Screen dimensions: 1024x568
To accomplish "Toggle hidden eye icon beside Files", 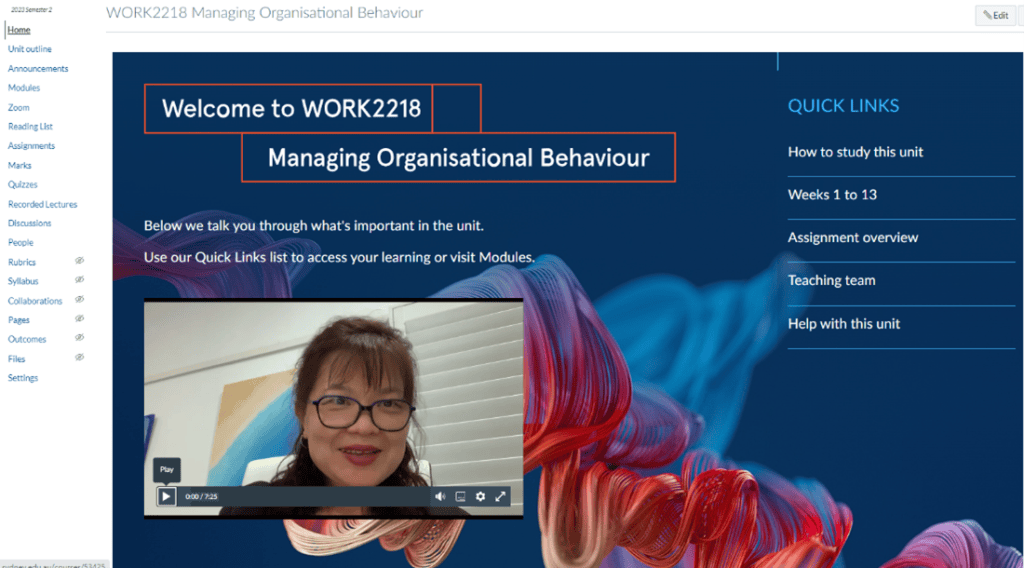I will tap(79, 357).
